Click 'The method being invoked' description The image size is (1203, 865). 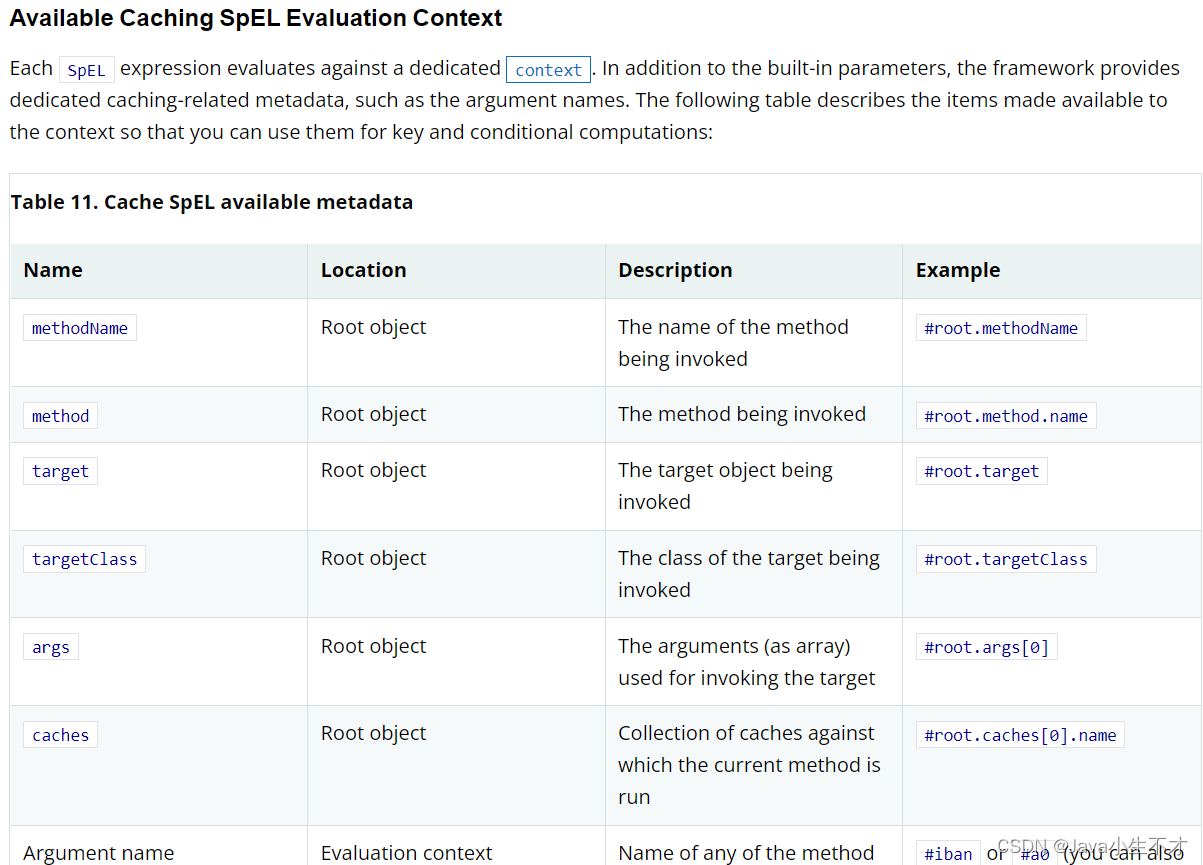click(x=742, y=414)
